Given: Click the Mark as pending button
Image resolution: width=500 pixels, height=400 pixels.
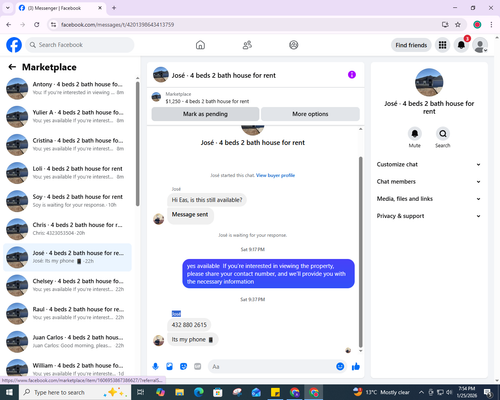Looking at the screenshot, I should (x=205, y=114).
